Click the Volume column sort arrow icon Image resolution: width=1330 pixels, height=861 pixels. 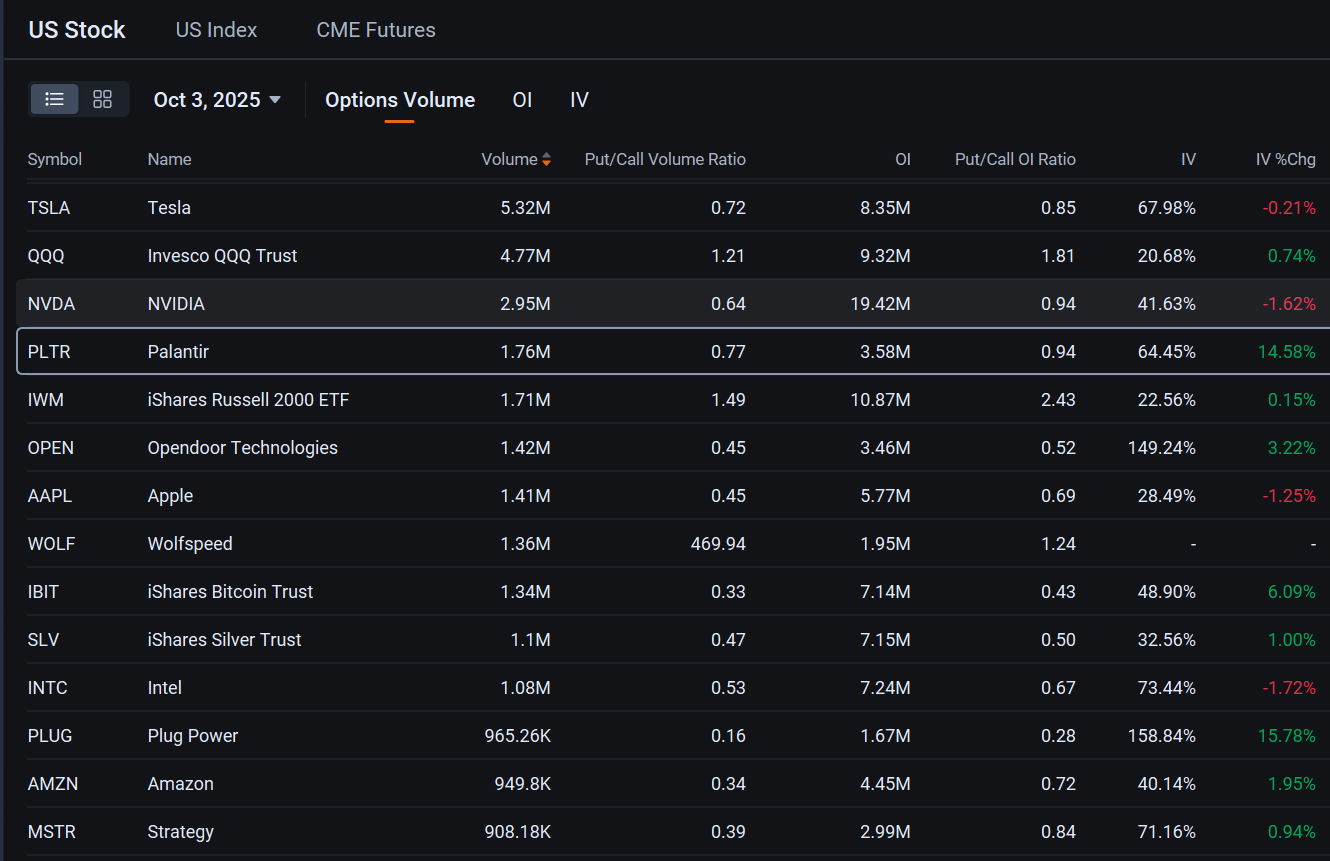coord(546,160)
